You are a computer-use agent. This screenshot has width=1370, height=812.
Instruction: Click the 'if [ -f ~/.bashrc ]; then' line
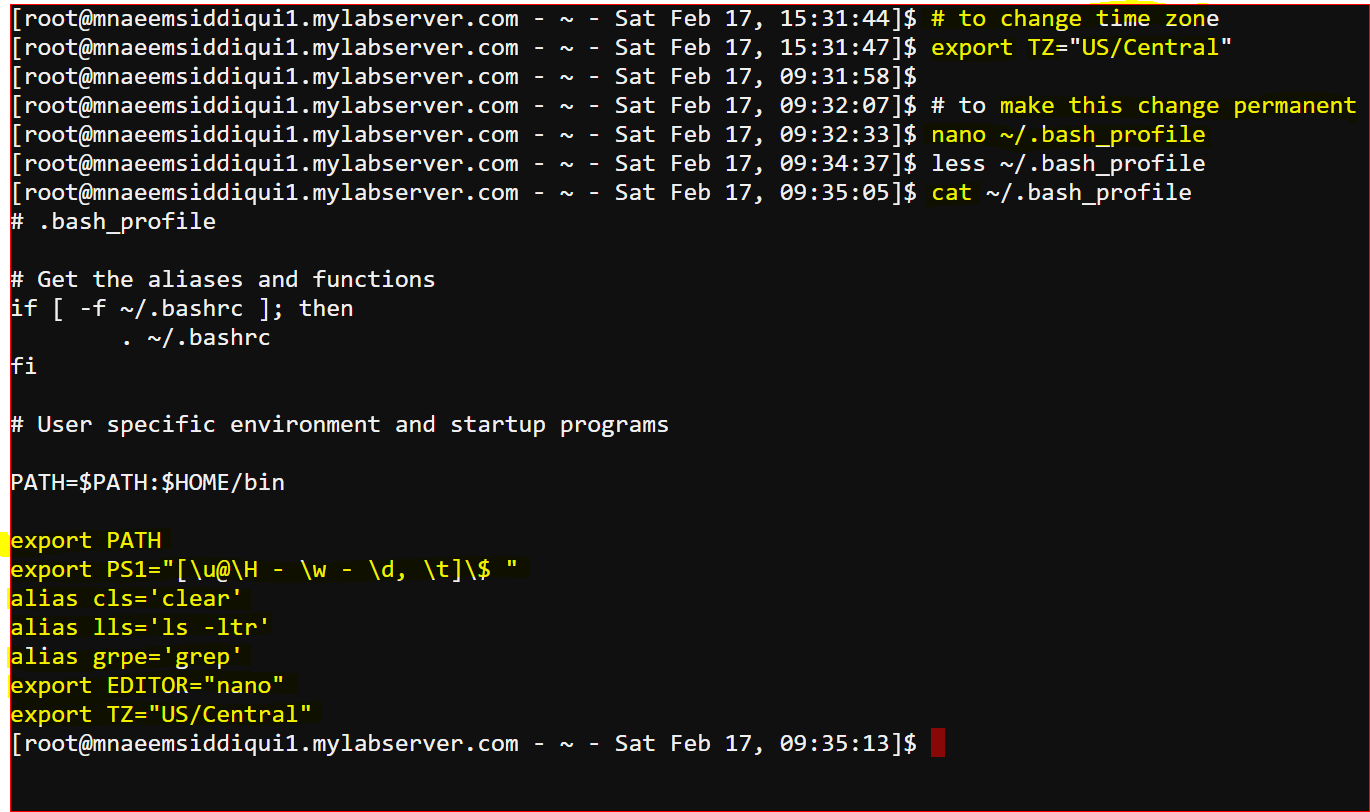tap(182, 308)
